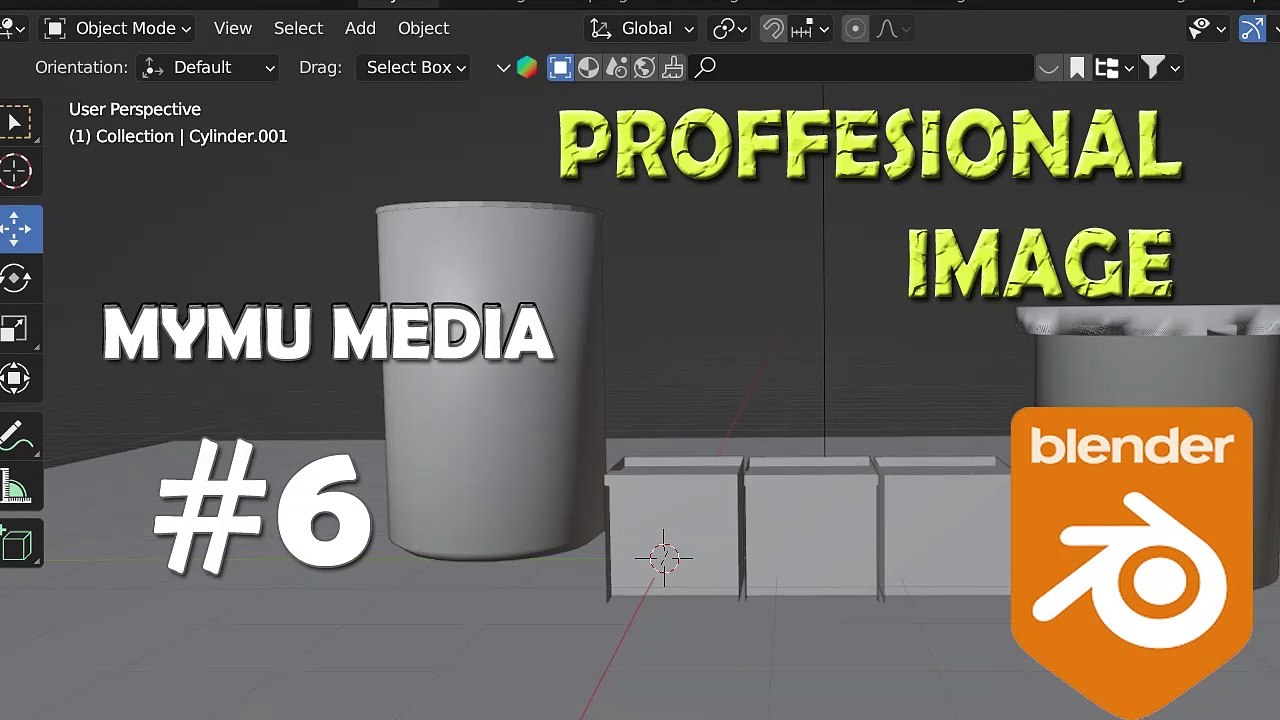Click the '(1) Collection | Cylinder.001' text
The image size is (1280, 720).
click(178, 136)
